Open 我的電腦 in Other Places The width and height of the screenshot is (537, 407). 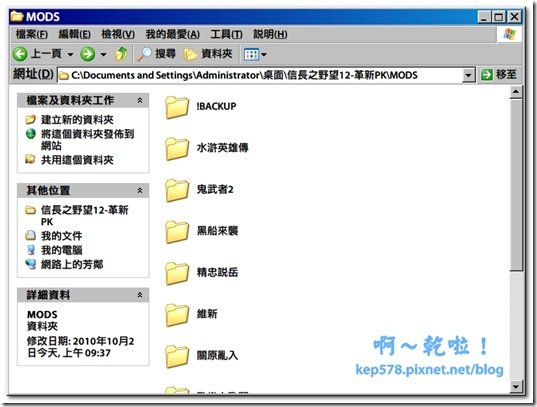(61, 250)
